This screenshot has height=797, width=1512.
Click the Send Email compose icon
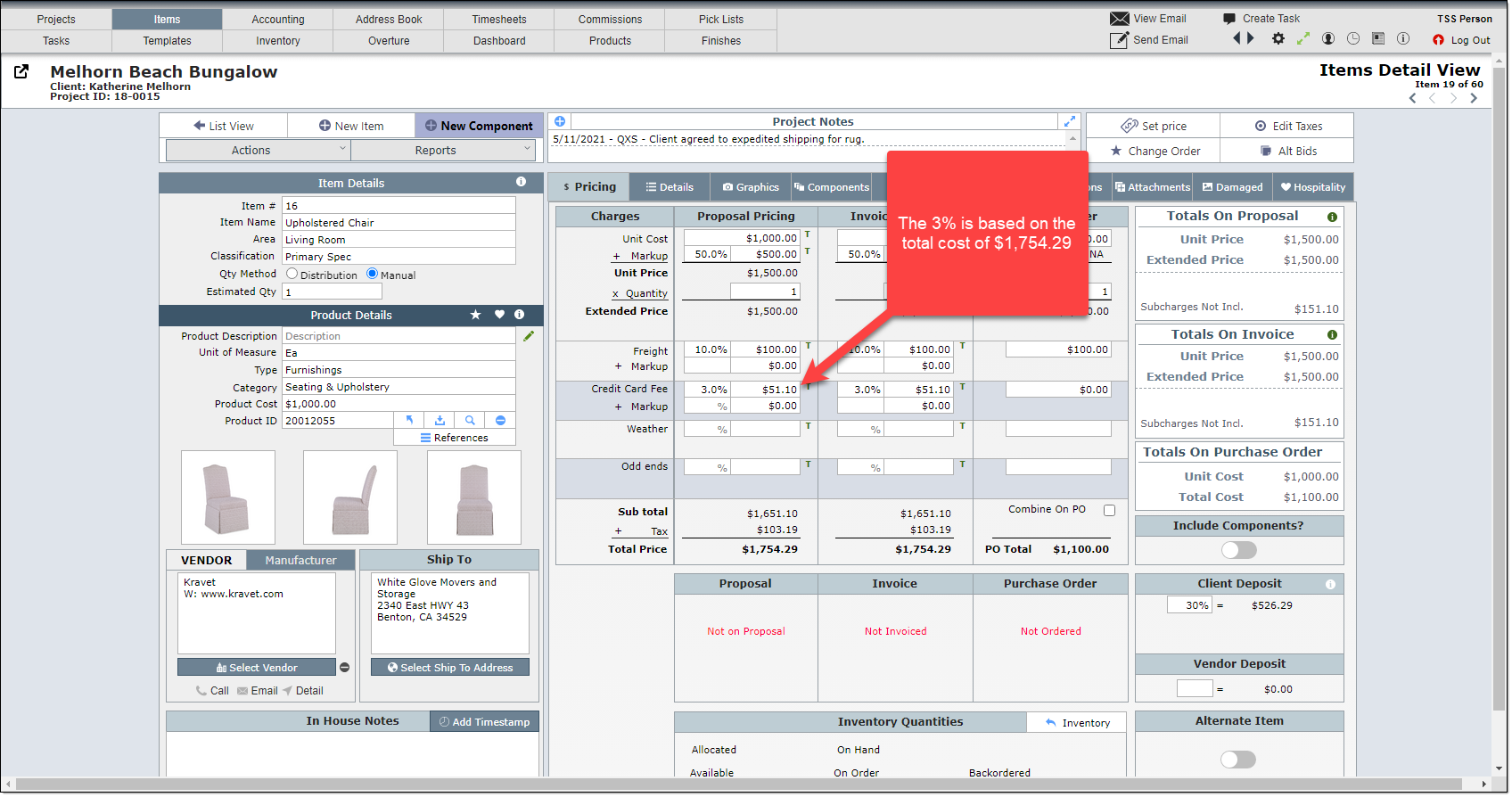1119,40
